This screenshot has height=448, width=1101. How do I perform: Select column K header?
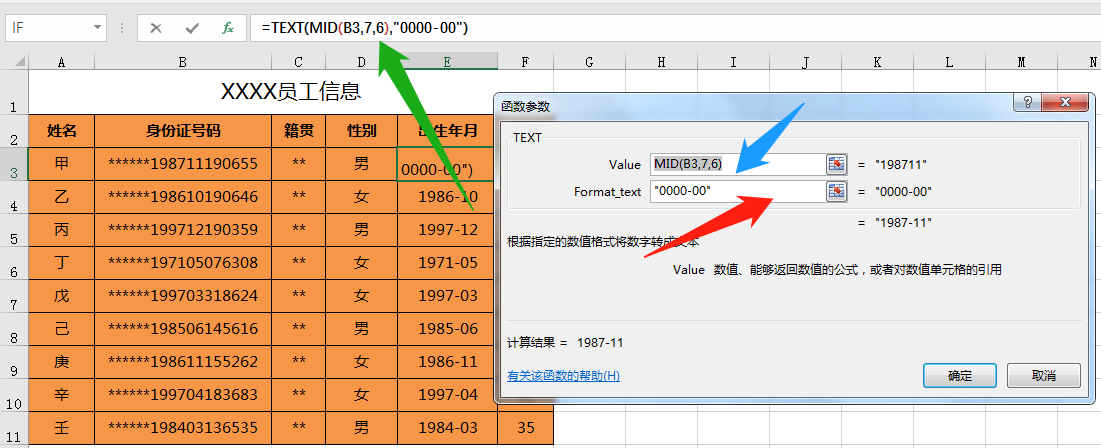(x=878, y=62)
